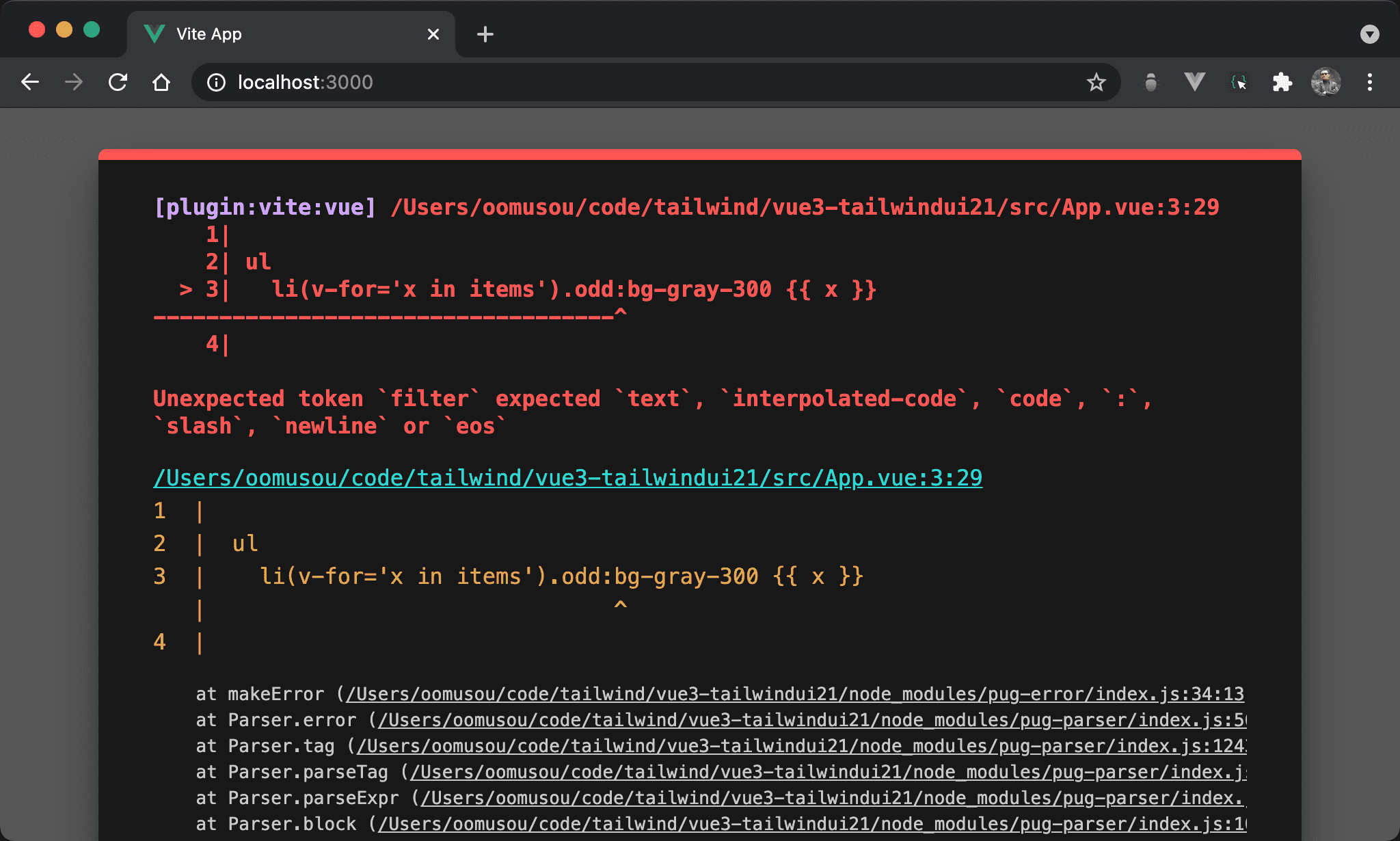Click the '`slash`, `newline` or `eos`' text line
The height and width of the screenshot is (841, 1400).
(330, 426)
